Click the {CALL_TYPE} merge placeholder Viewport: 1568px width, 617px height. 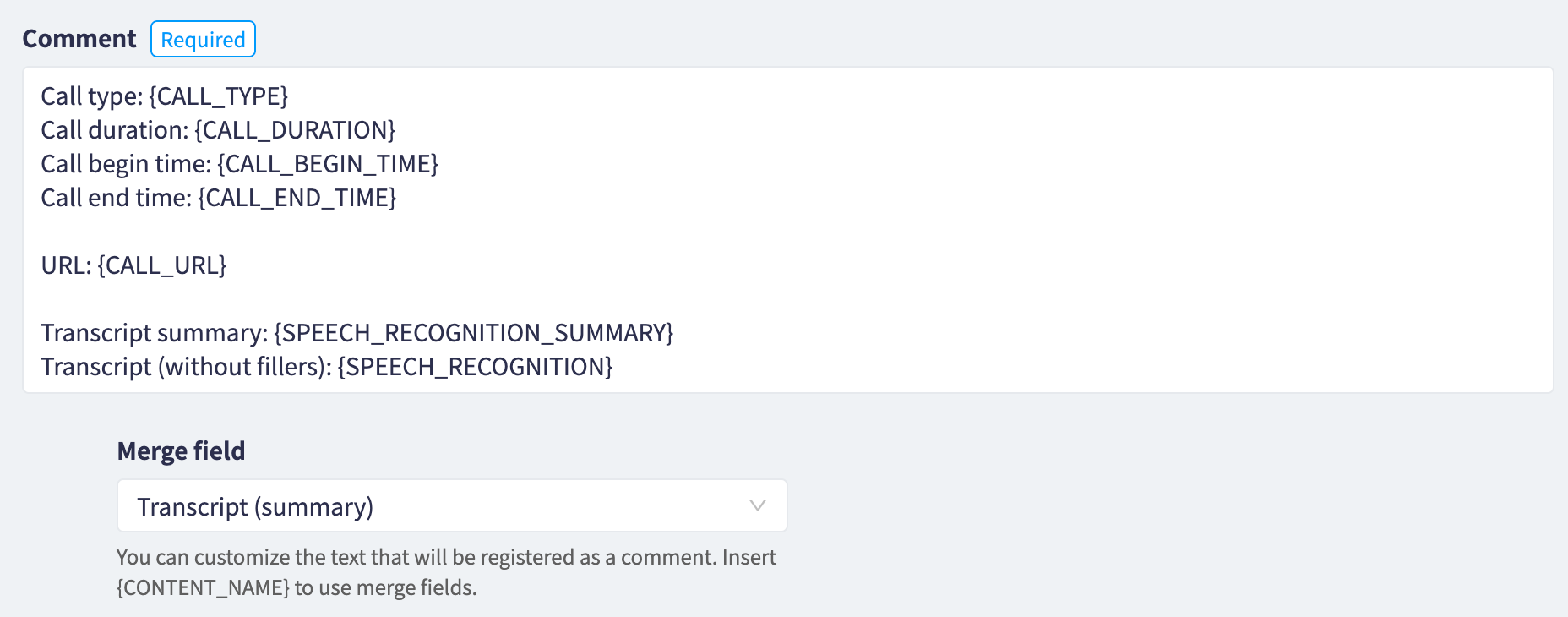click(219, 96)
